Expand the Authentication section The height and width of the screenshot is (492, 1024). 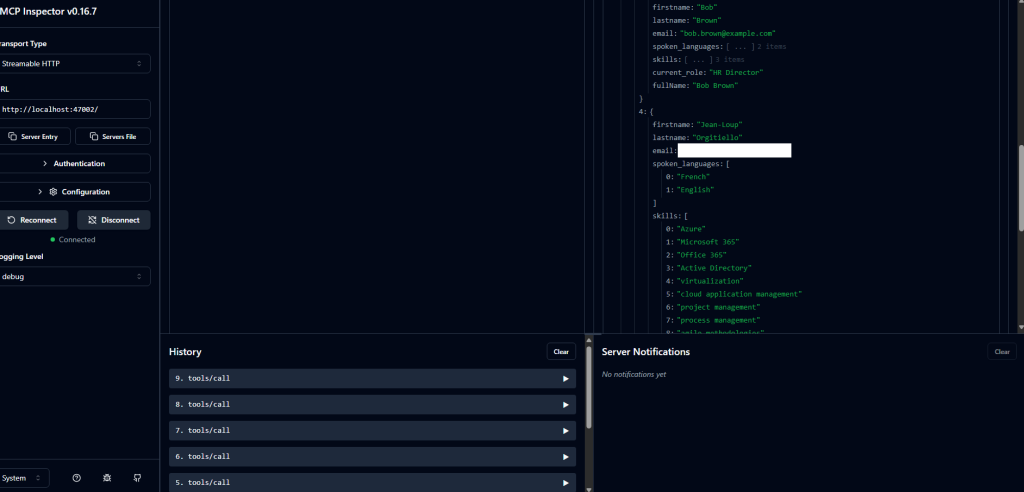(73, 163)
